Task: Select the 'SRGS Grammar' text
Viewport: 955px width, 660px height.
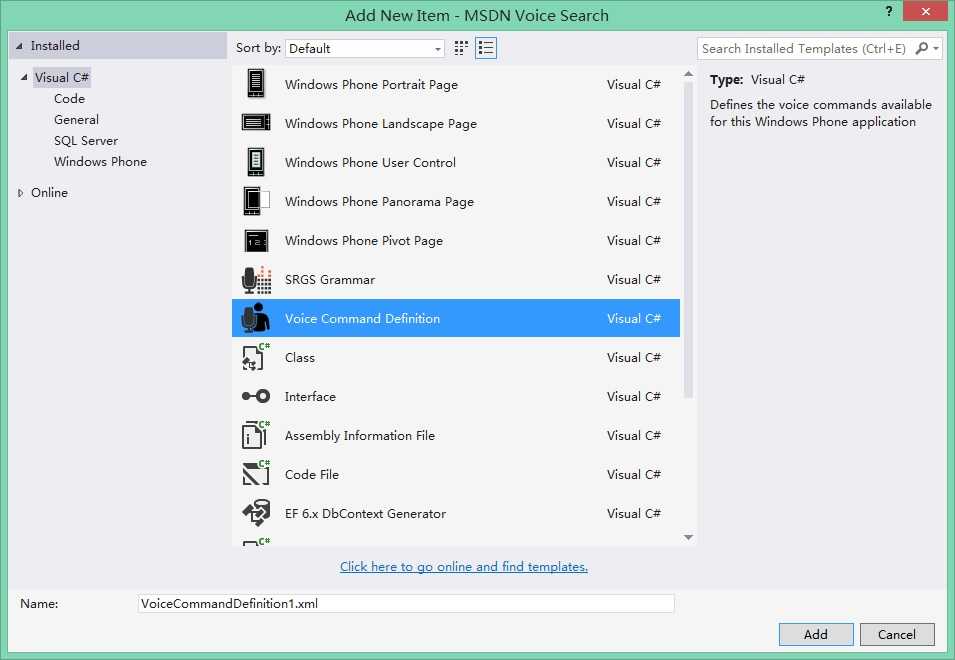Action: tap(329, 279)
